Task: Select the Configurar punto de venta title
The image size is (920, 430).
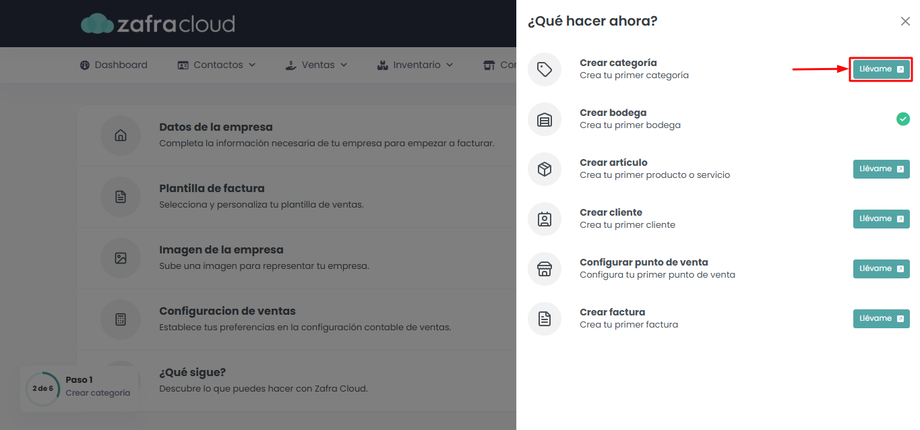Action: point(644,262)
